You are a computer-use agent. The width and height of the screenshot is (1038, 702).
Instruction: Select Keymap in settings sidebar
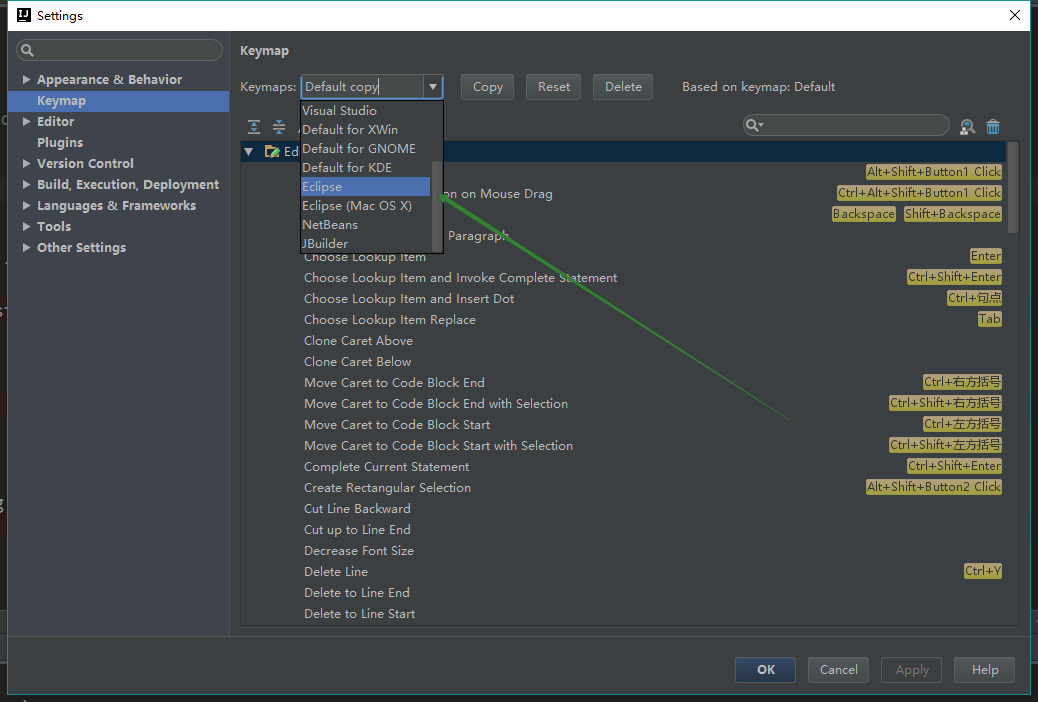click(118, 101)
